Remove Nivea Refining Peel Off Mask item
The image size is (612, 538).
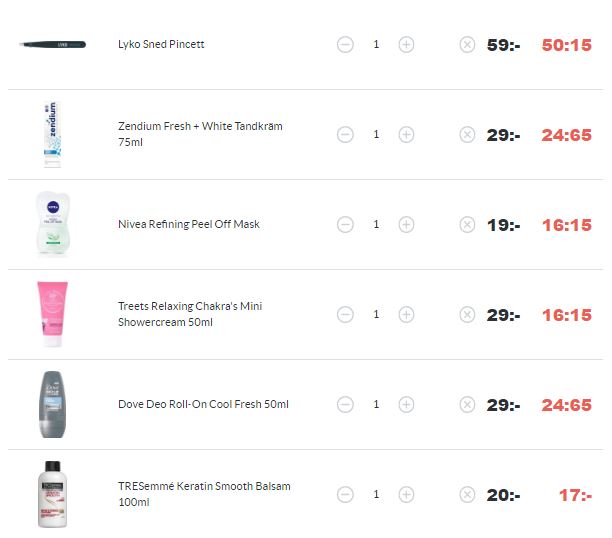pyautogui.click(x=467, y=224)
